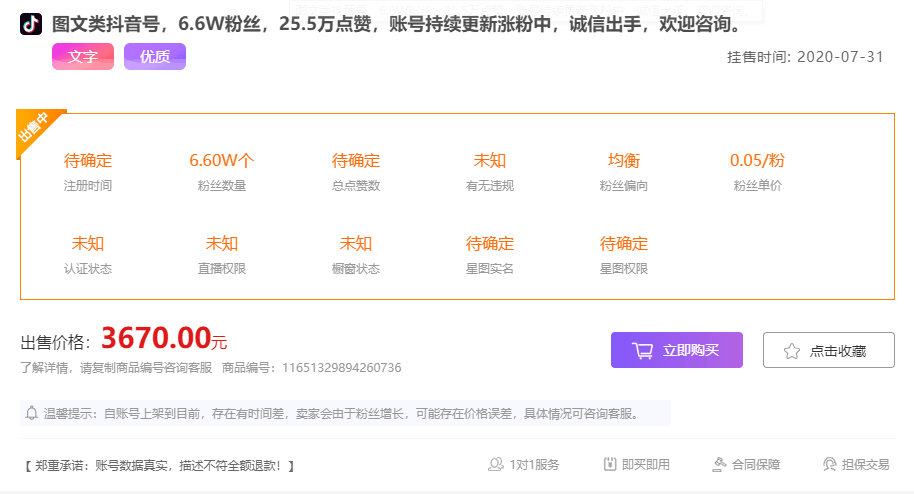Click the 出售价格 label
Viewport: 914px width, 494px height.
click(x=56, y=342)
